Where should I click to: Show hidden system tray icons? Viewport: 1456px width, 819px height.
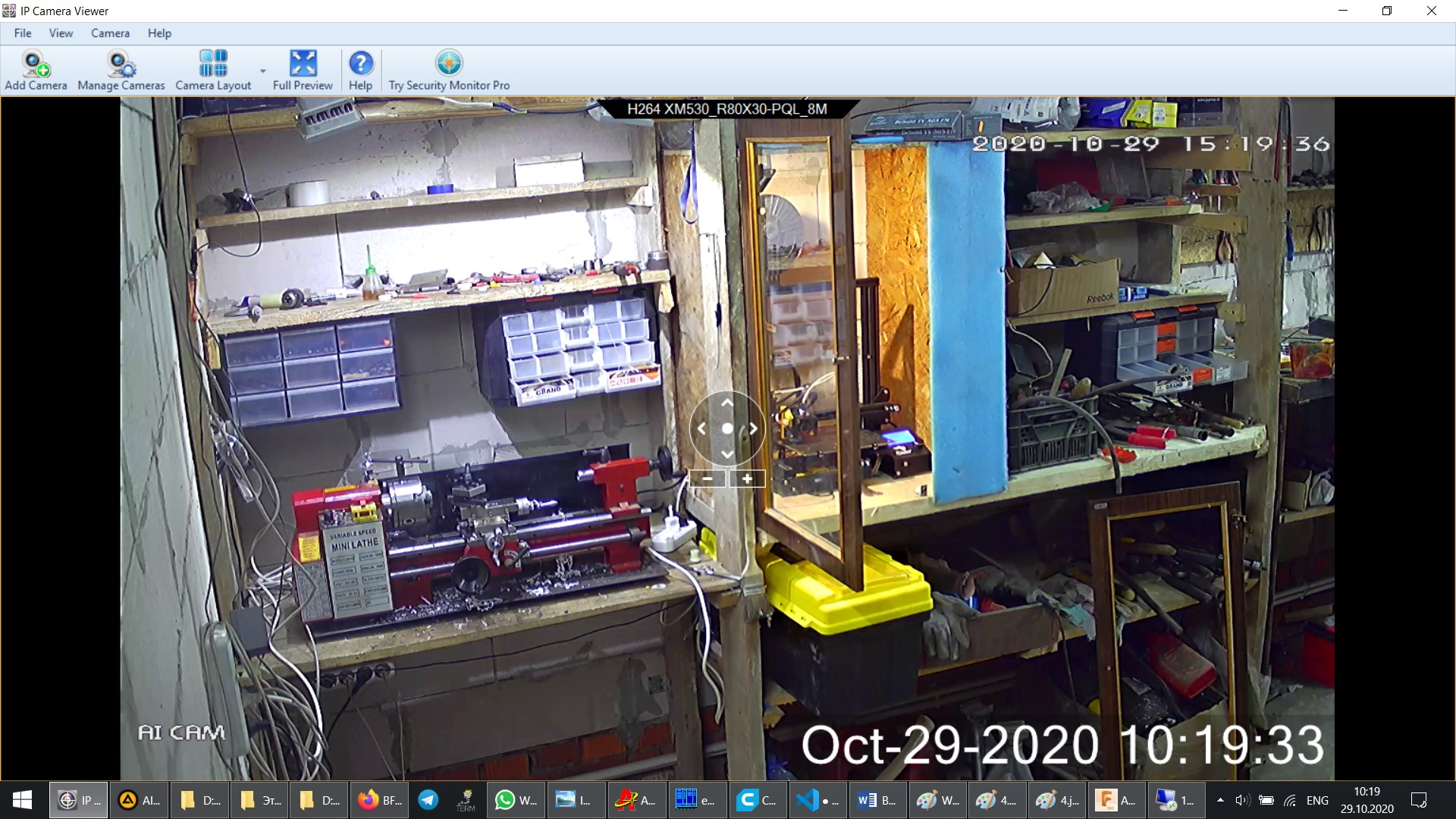(1220, 800)
